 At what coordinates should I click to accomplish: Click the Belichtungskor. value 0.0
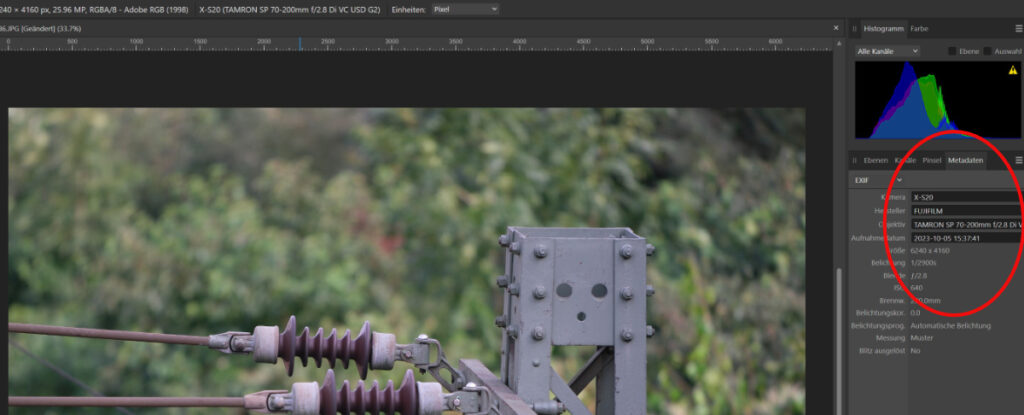pyautogui.click(x=915, y=313)
